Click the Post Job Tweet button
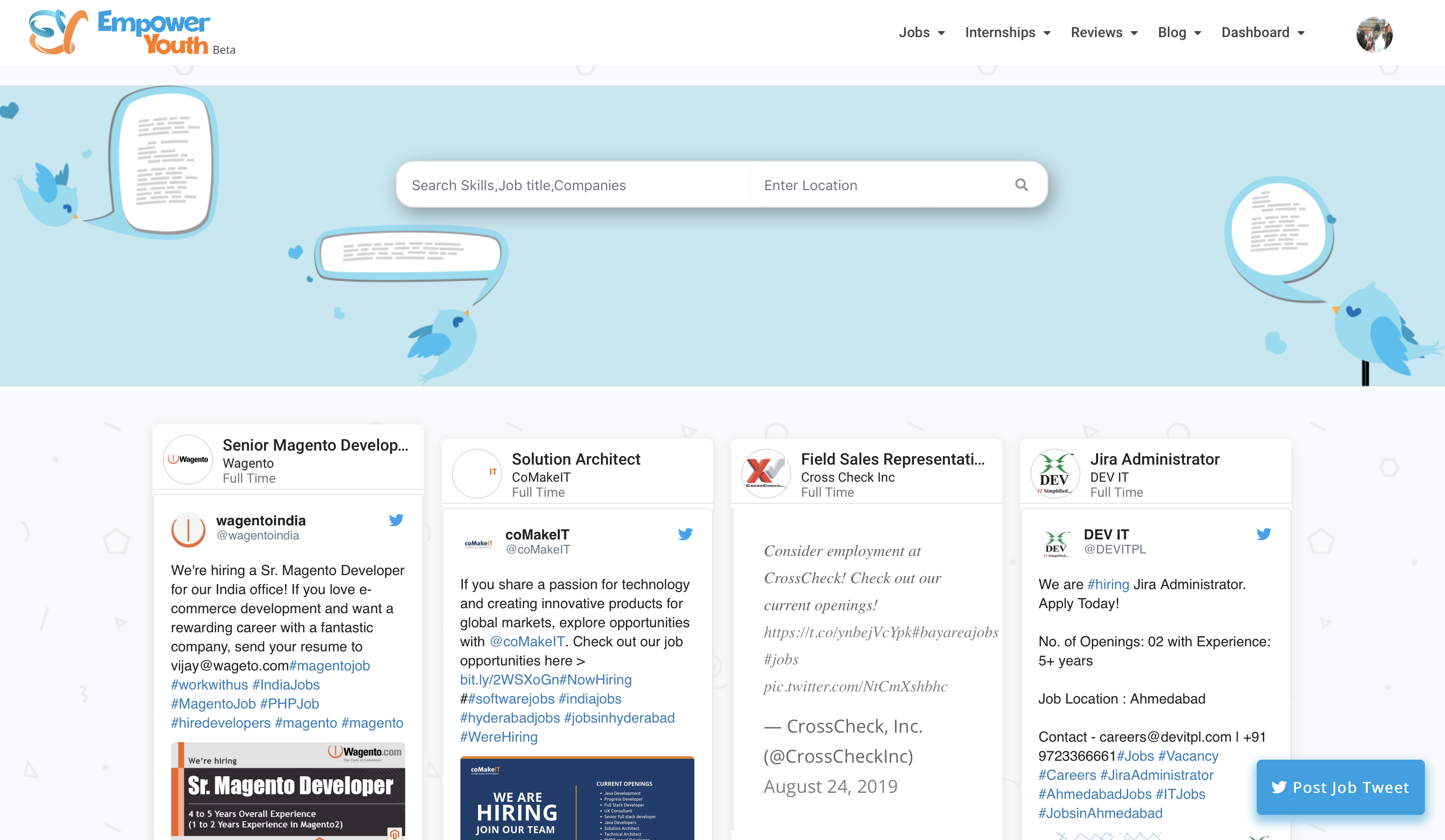Image resolution: width=1445 pixels, height=840 pixels. 1340,787
